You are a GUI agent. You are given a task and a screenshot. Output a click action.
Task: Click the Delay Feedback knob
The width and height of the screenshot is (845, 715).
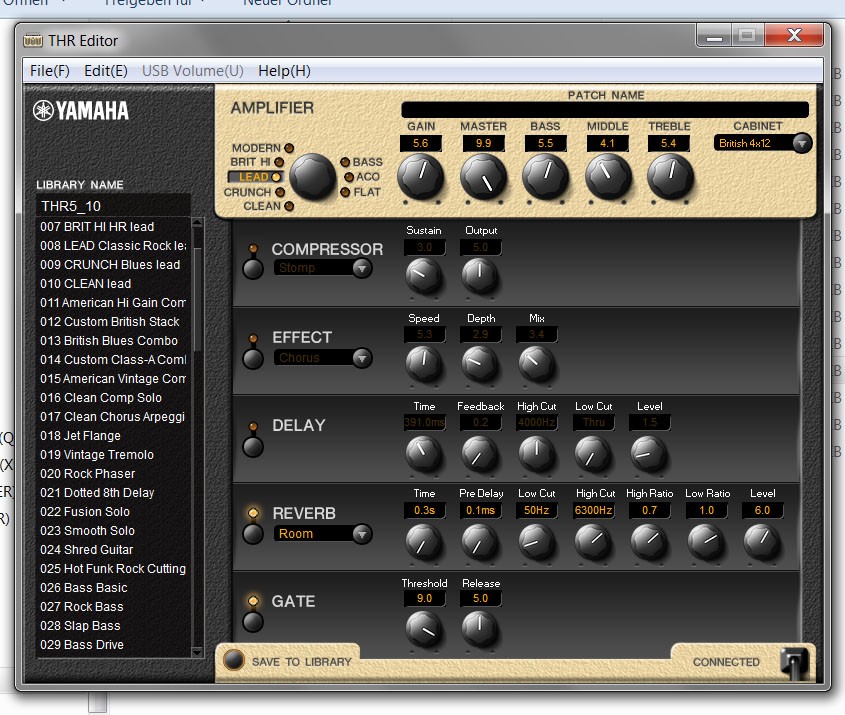point(480,453)
